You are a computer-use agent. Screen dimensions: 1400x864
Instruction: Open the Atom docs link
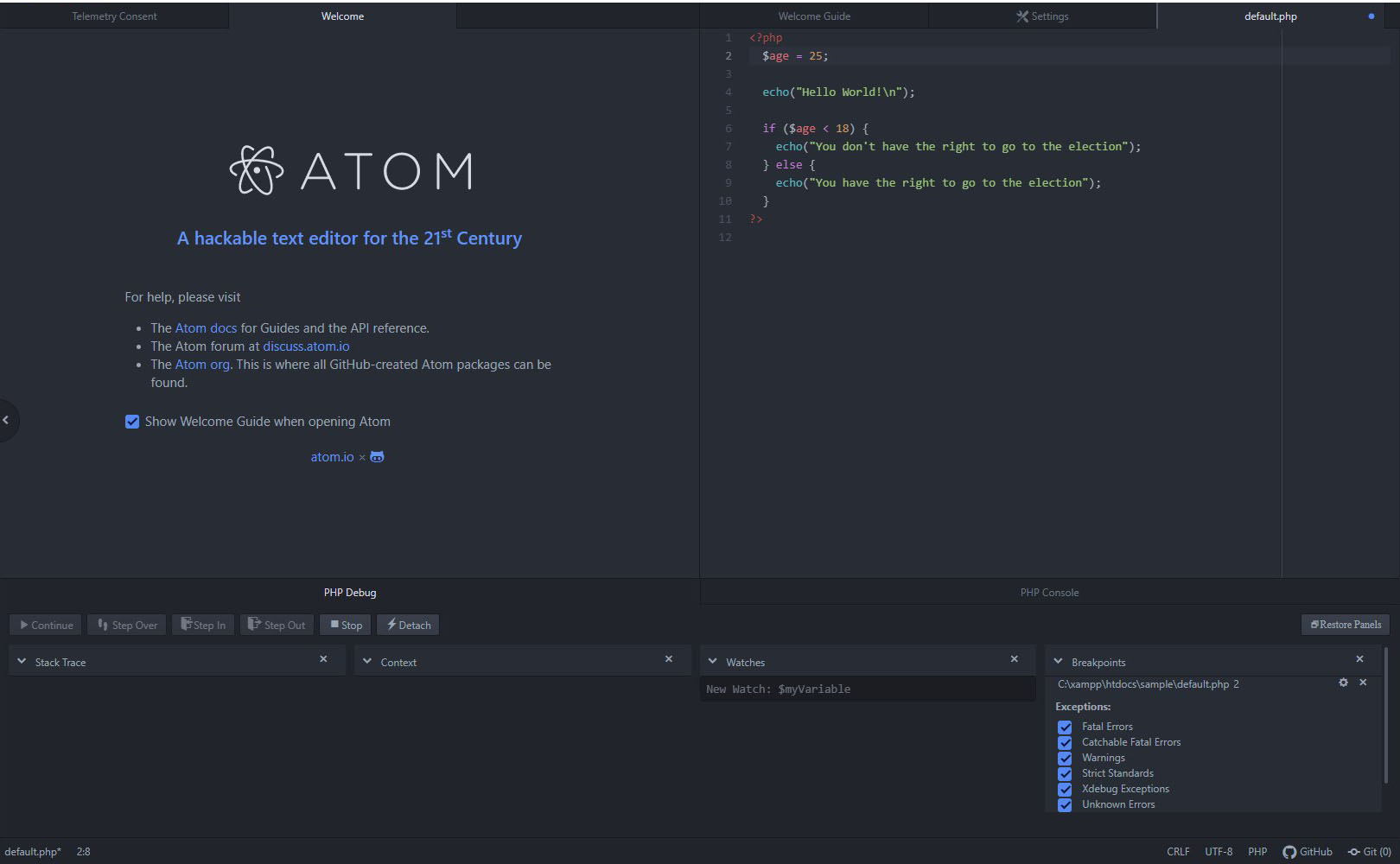coord(206,328)
